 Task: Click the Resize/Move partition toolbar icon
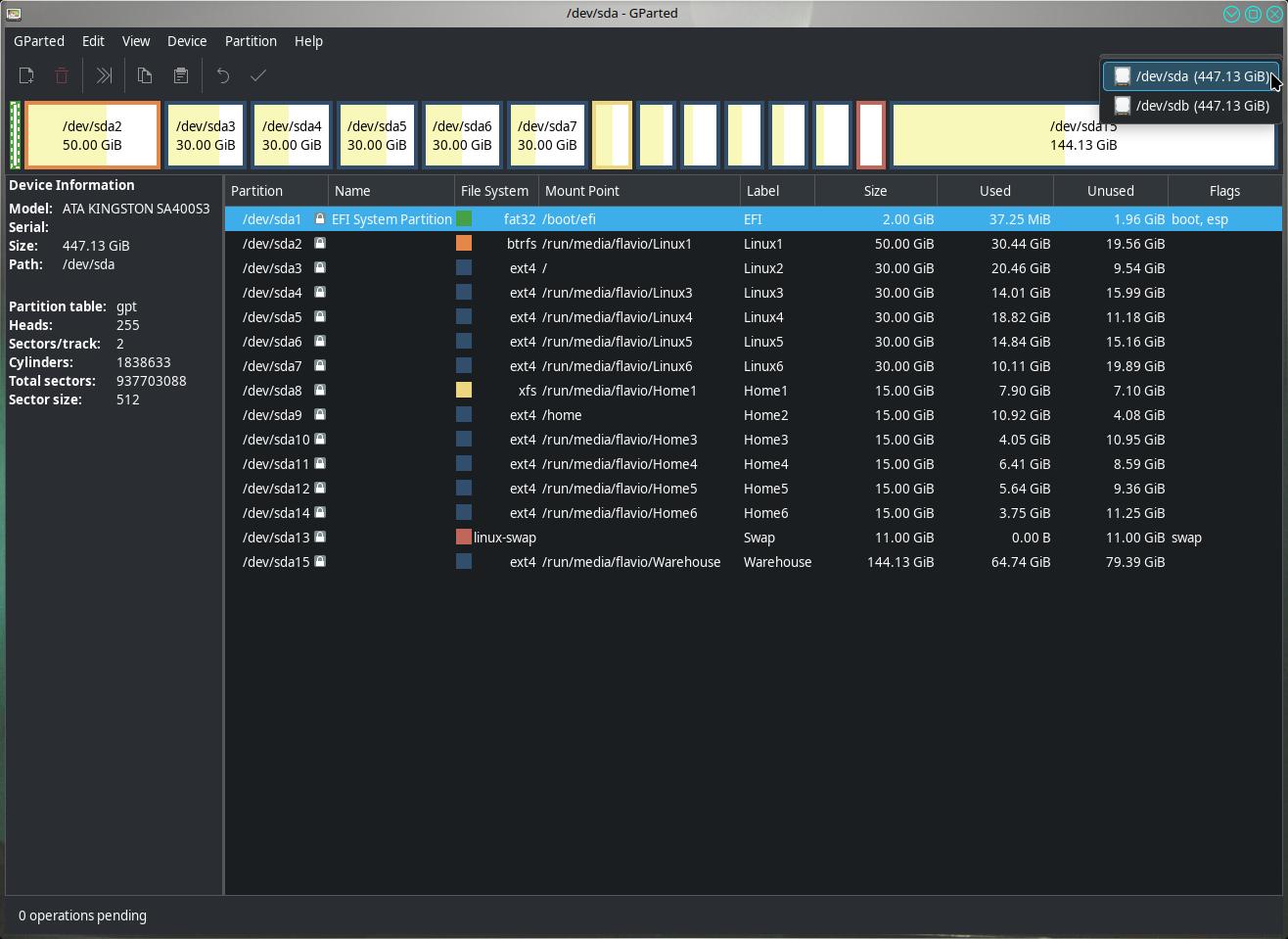pos(104,75)
